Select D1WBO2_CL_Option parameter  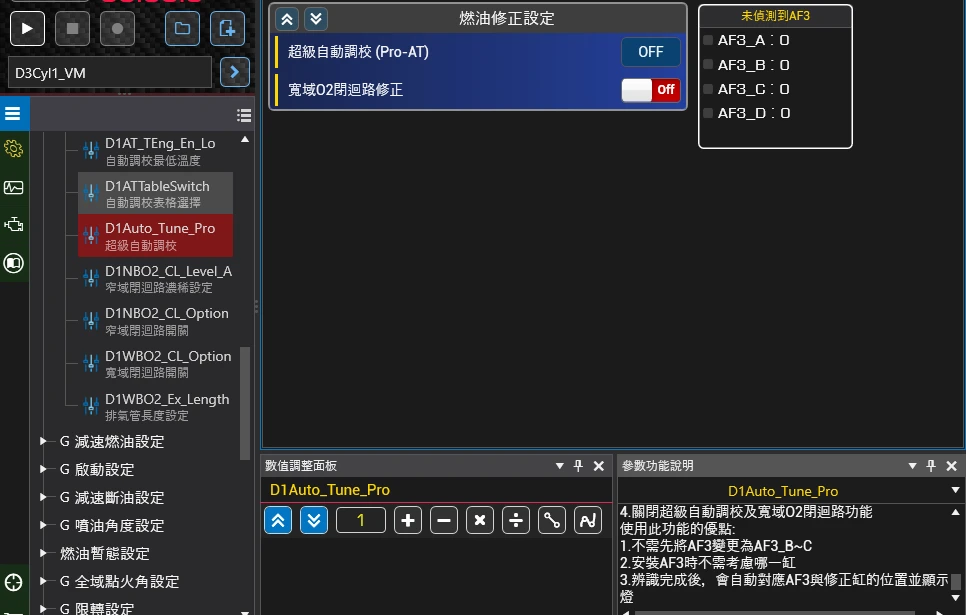click(x=156, y=364)
